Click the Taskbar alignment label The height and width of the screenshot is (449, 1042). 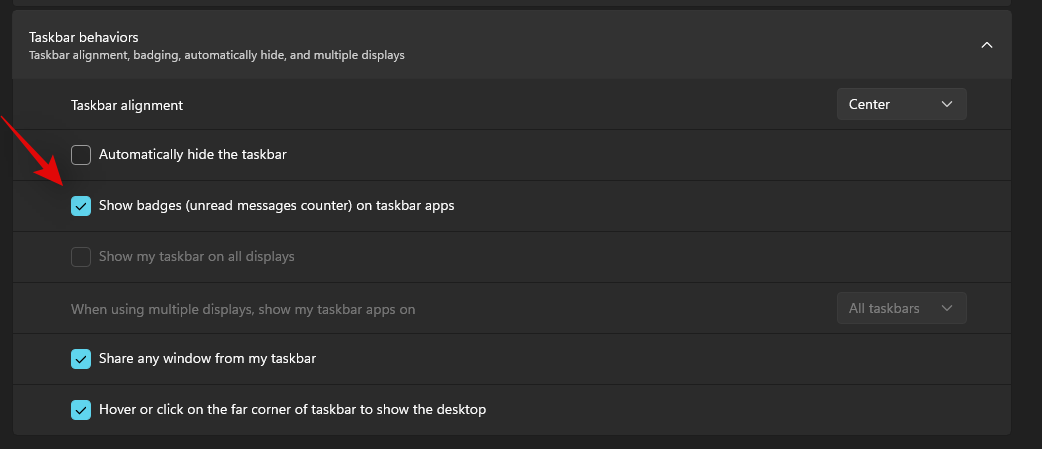click(x=126, y=105)
